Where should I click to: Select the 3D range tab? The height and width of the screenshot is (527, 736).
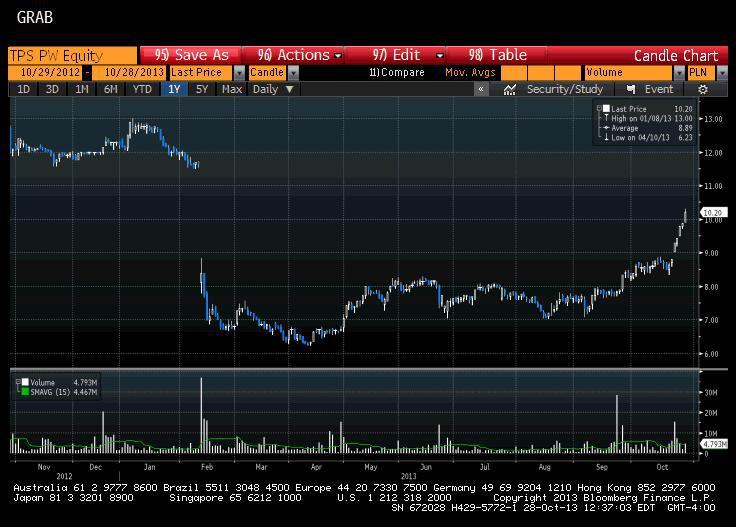pyautogui.click(x=52, y=89)
